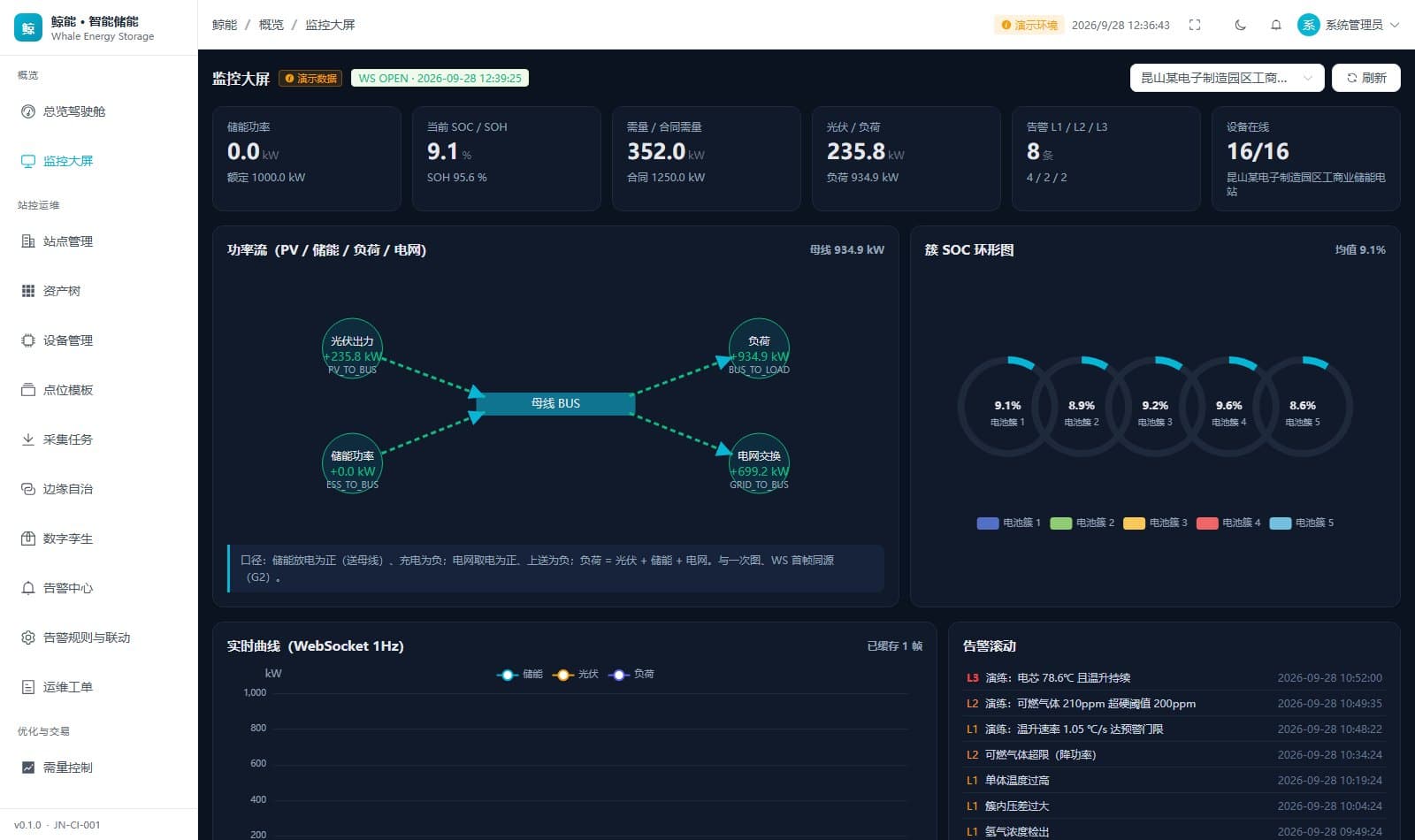
Task: Click the 电池簇 5 SOC ring
Action: pyautogui.click(x=1303, y=406)
